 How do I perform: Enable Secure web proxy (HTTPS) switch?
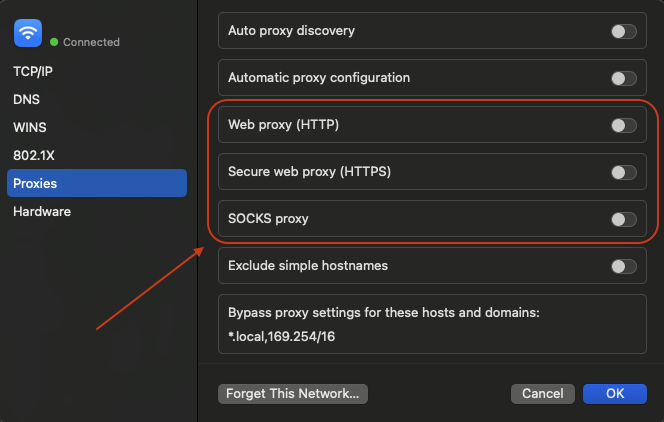tap(623, 172)
